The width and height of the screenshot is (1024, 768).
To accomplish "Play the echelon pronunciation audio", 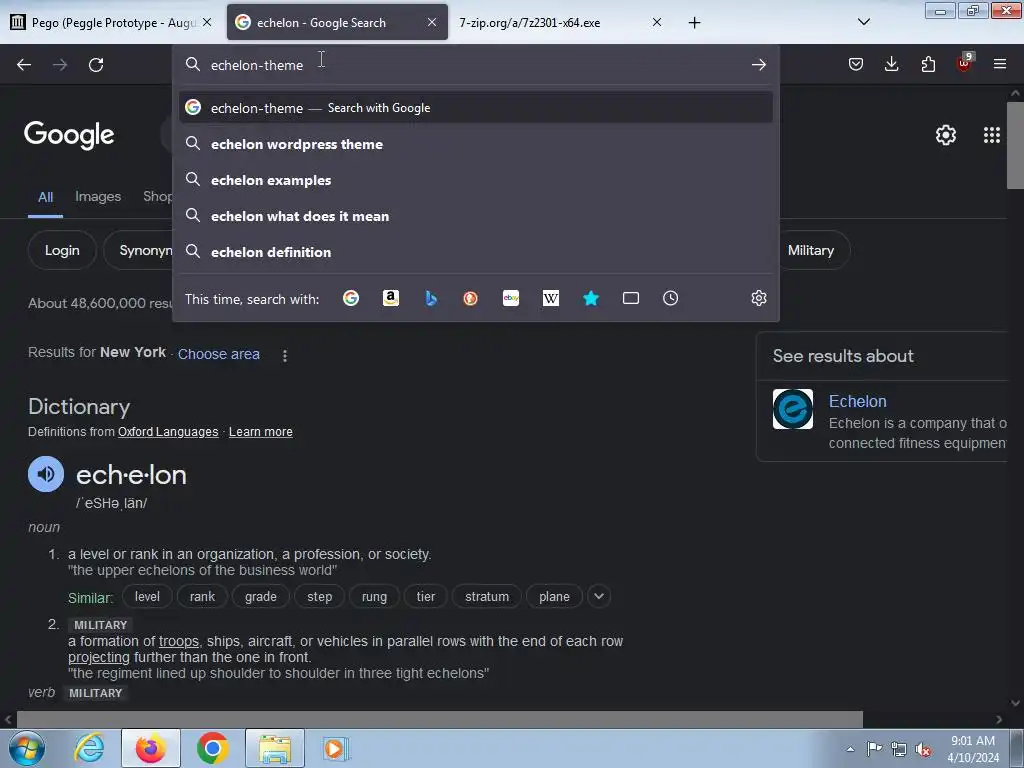I will pyautogui.click(x=46, y=474).
